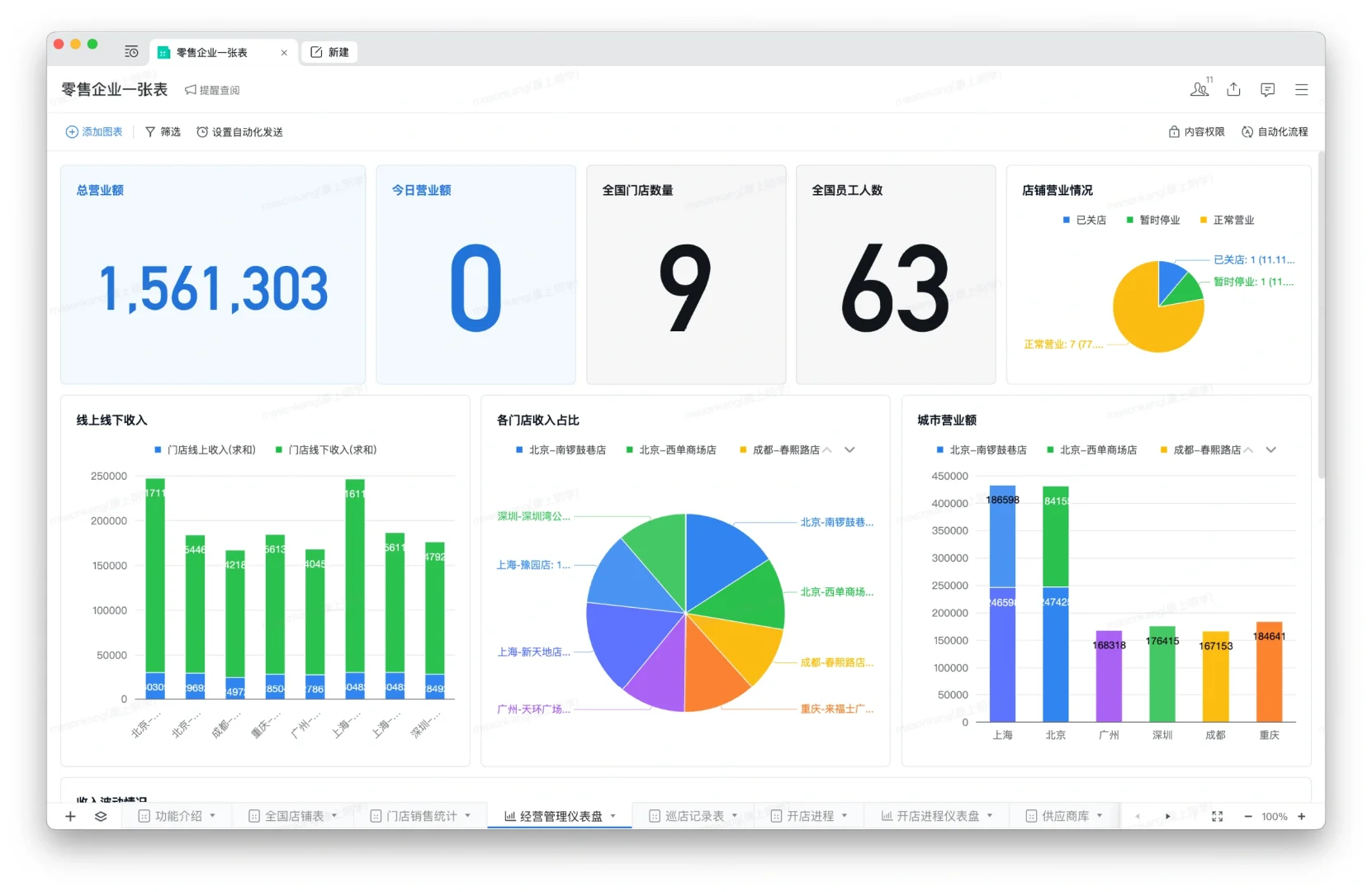
Task: Add a new sheet with plus icon
Action: click(x=70, y=816)
